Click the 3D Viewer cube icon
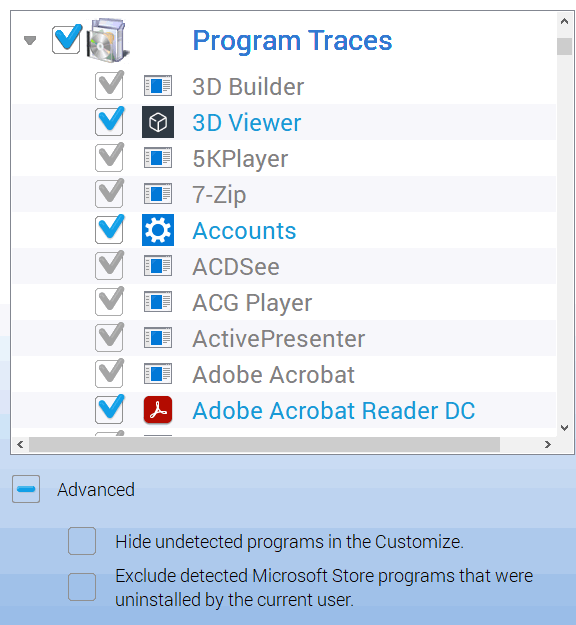576x625 pixels. (158, 122)
